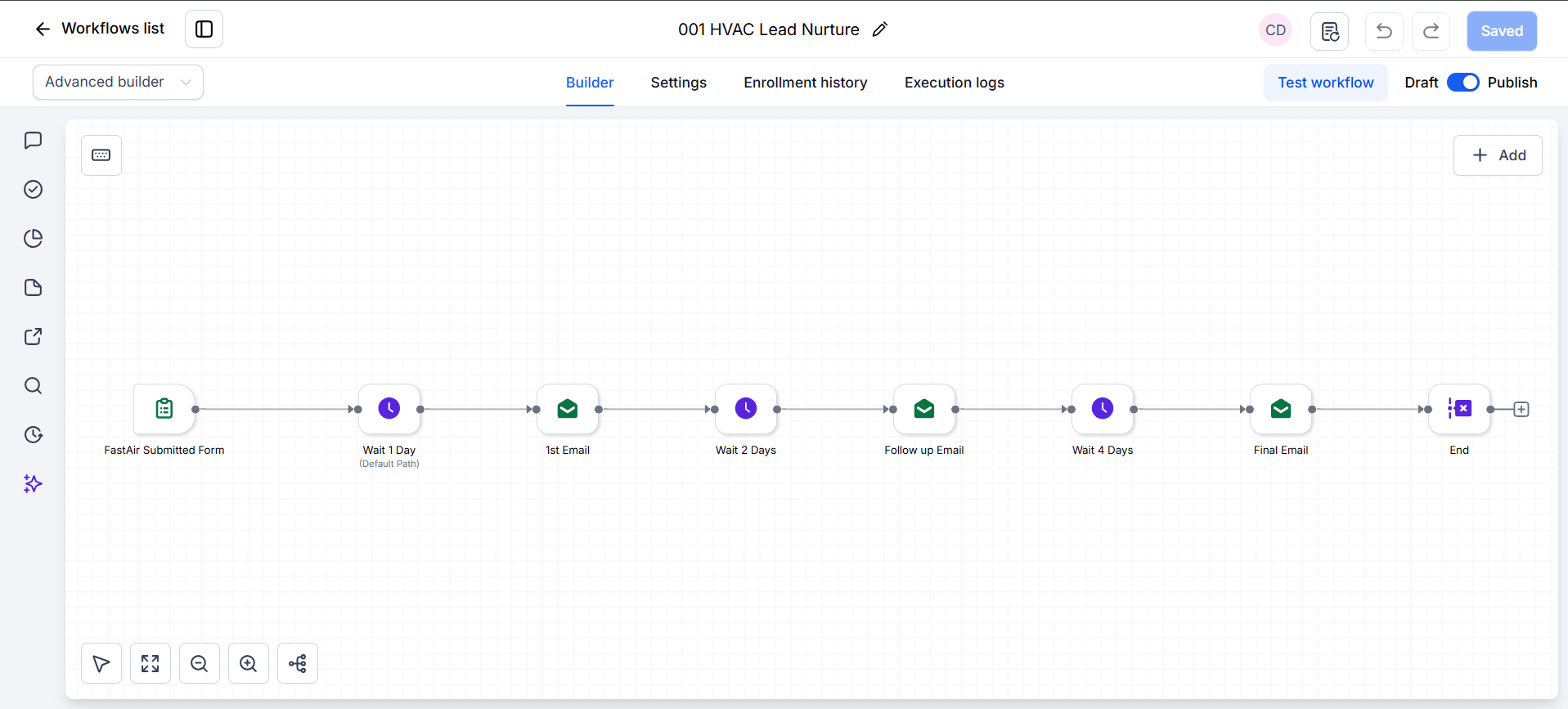Auto-arrange workflow layout icon

coord(298,663)
